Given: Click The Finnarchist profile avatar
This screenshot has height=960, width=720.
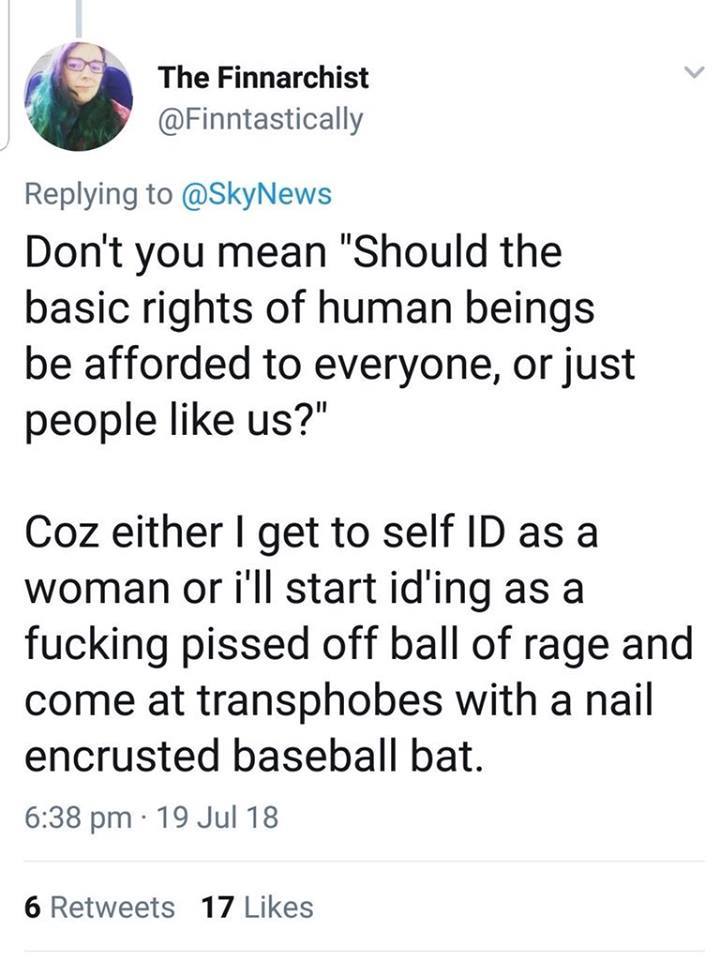Looking at the screenshot, I should [x=78, y=96].
